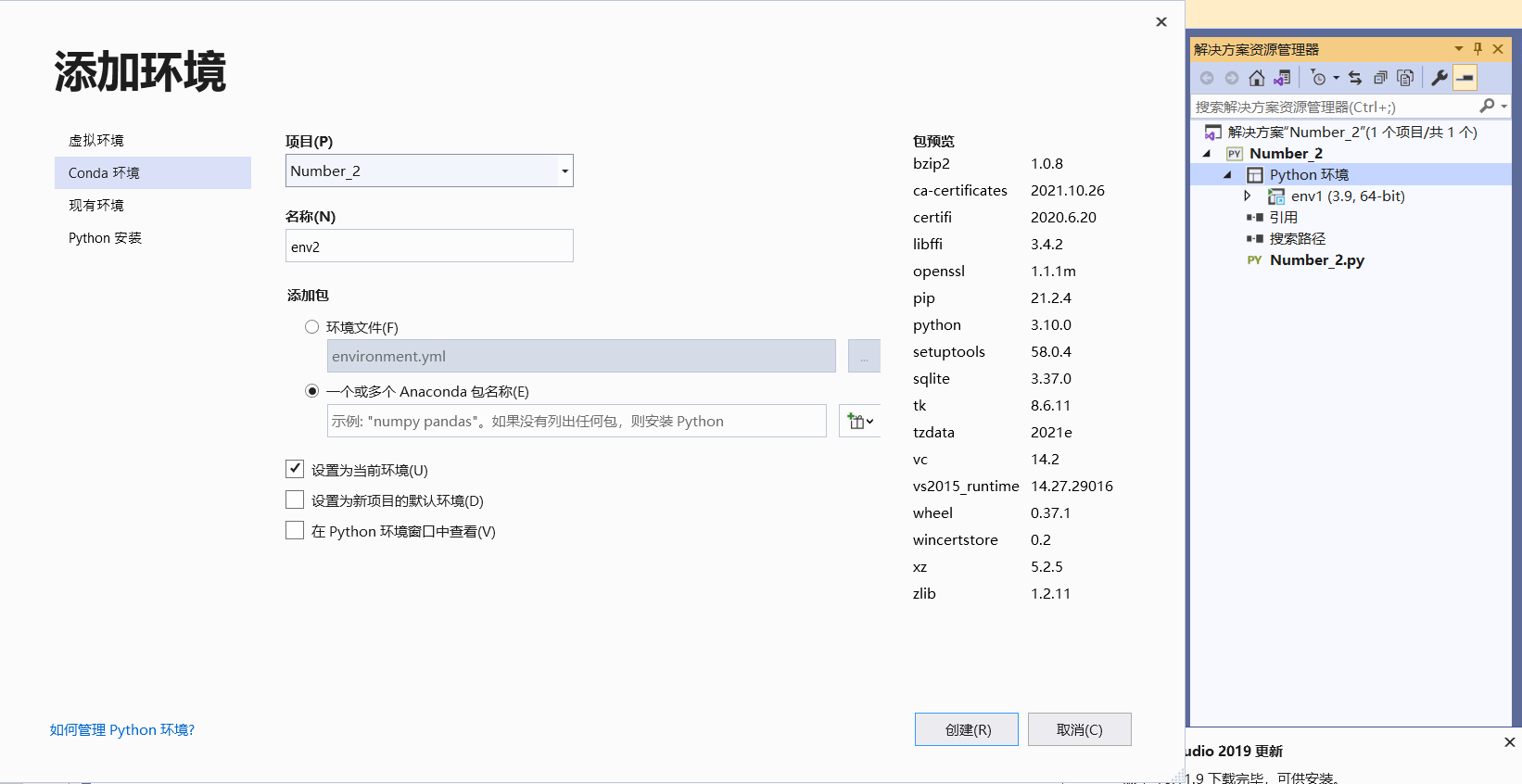
Task: Click the wincertstore package entry
Action: [956, 540]
